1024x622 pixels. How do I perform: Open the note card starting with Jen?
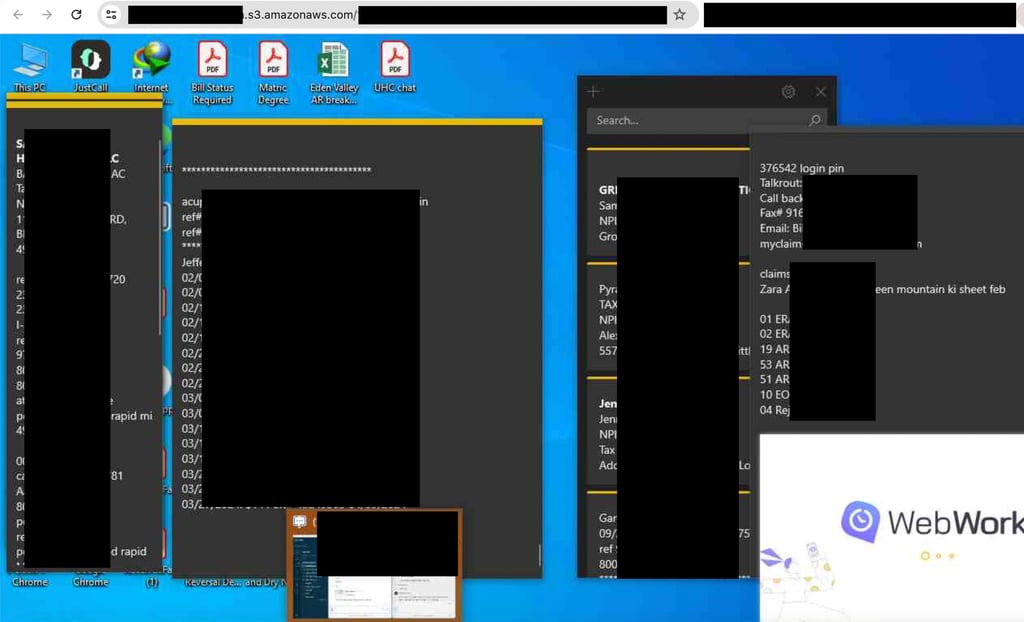pyautogui.click(x=668, y=432)
